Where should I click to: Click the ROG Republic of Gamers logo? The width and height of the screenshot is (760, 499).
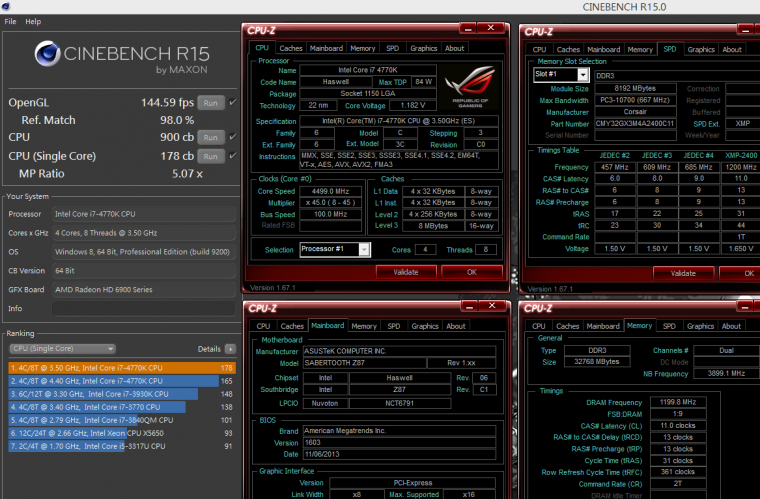470,92
